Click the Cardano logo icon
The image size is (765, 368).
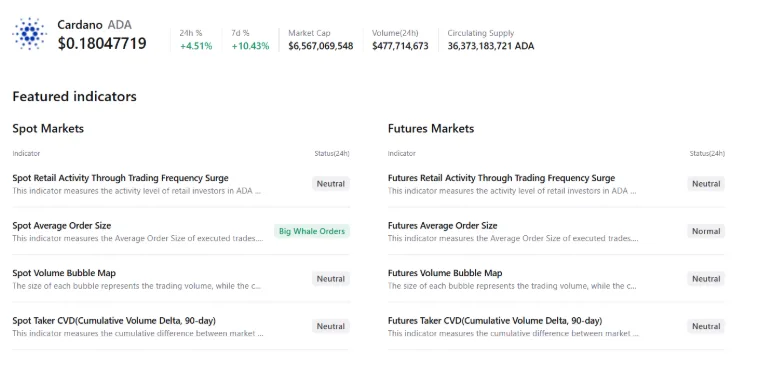click(x=29, y=34)
